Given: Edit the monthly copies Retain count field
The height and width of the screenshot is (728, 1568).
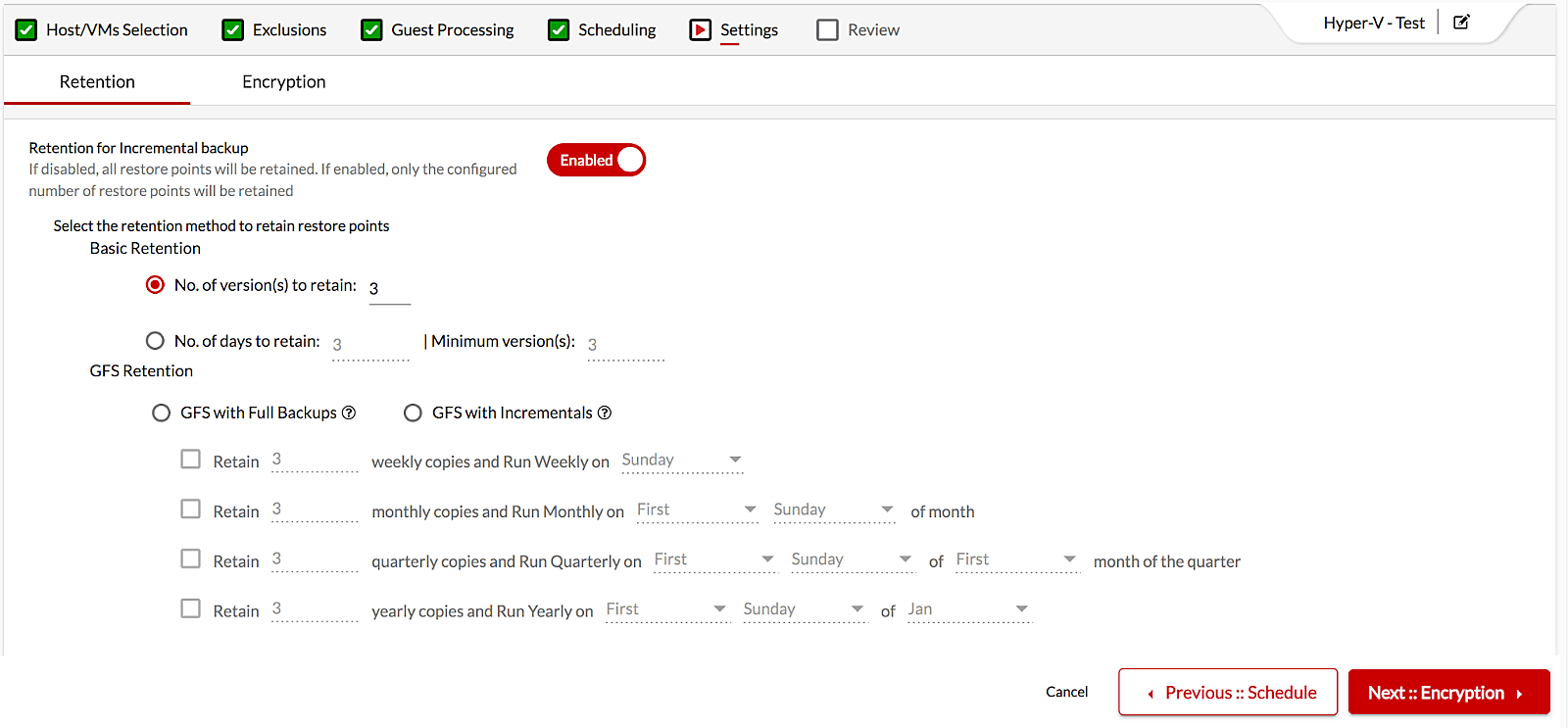Looking at the screenshot, I should coord(315,510).
